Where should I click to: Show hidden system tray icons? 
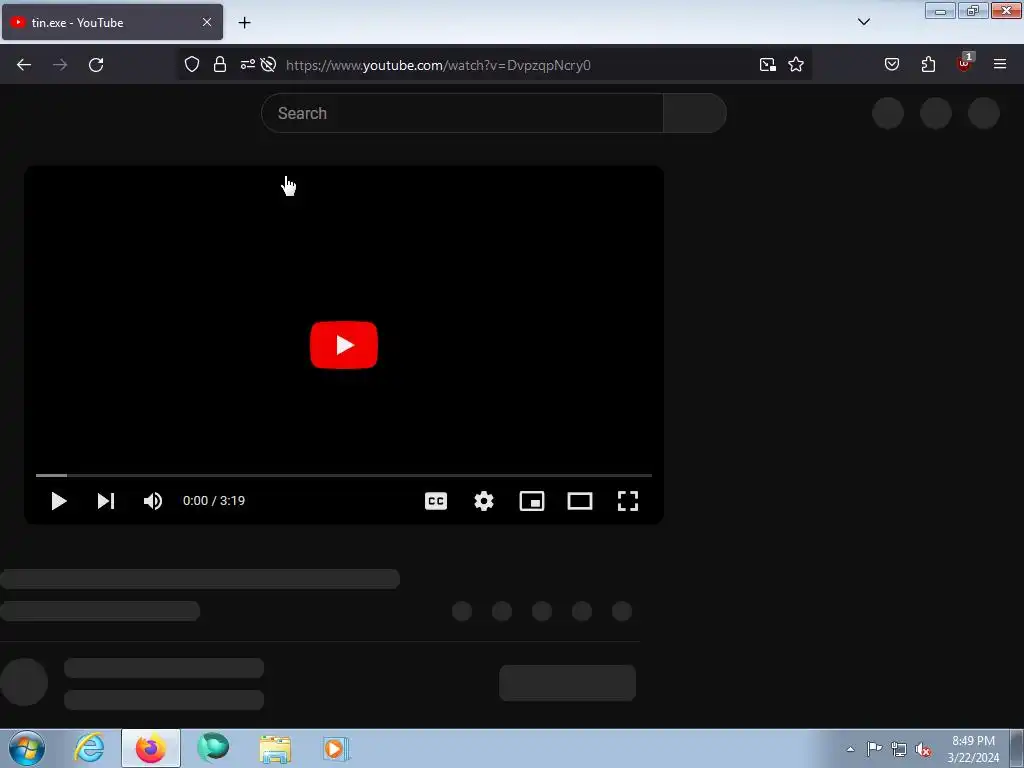(x=850, y=749)
